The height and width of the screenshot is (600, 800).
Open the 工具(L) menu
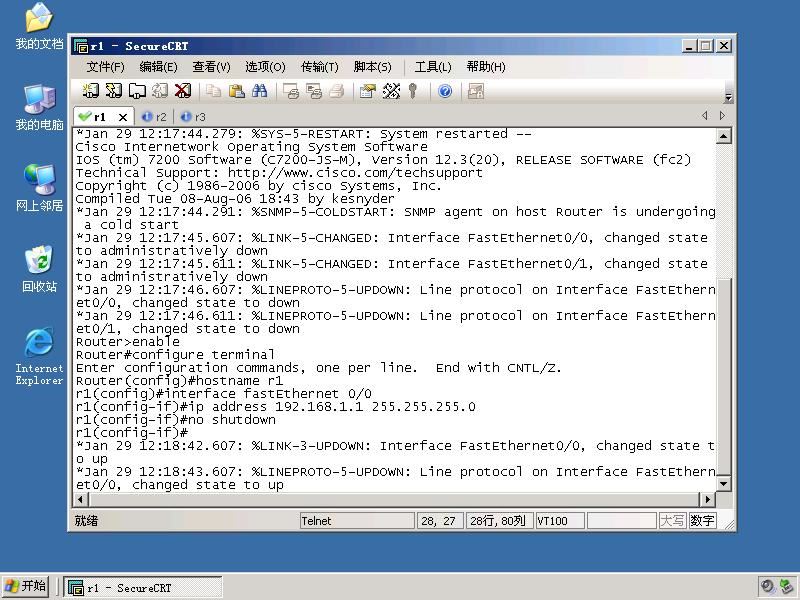pyautogui.click(x=433, y=67)
